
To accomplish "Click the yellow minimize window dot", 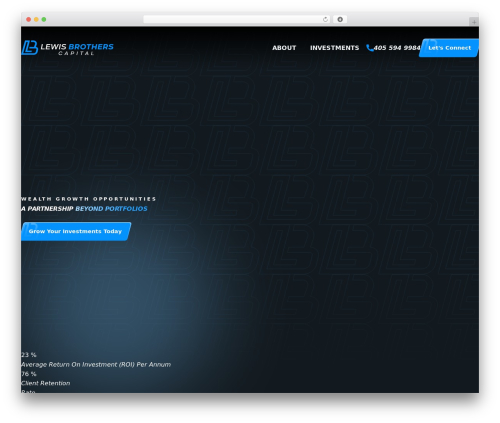I will pyautogui.click(x=36, y=19).
